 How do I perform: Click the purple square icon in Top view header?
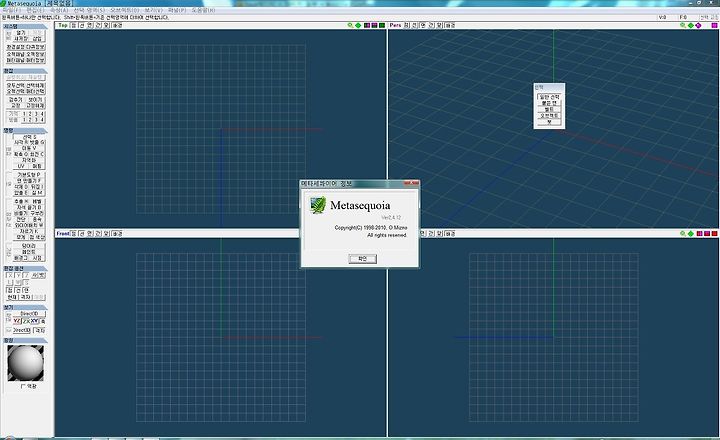click(x=374, y=25)
